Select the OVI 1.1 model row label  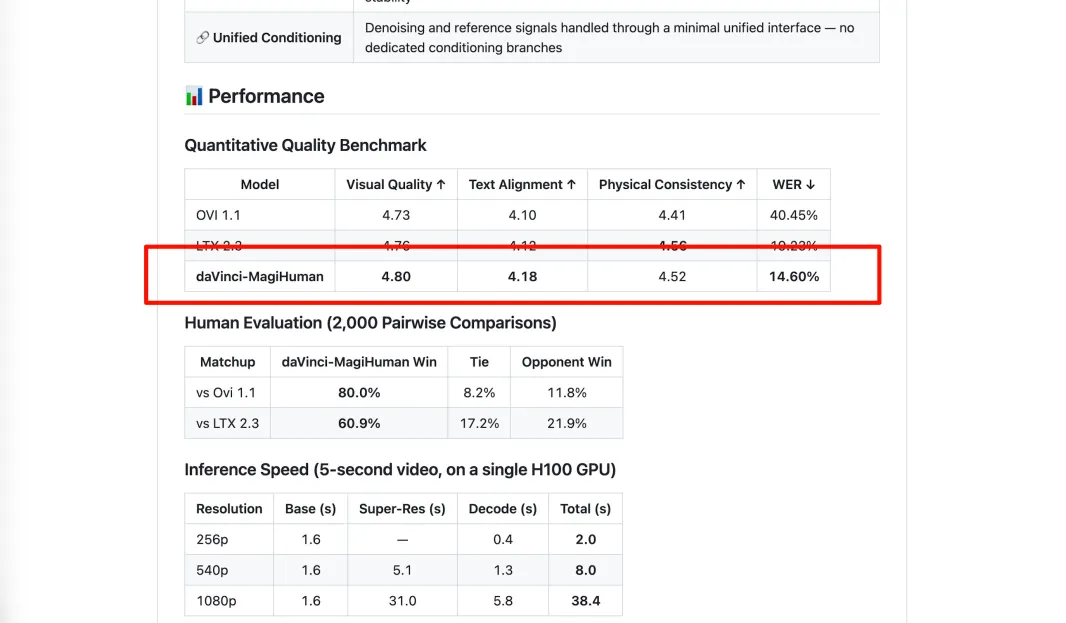click(219, 215)
